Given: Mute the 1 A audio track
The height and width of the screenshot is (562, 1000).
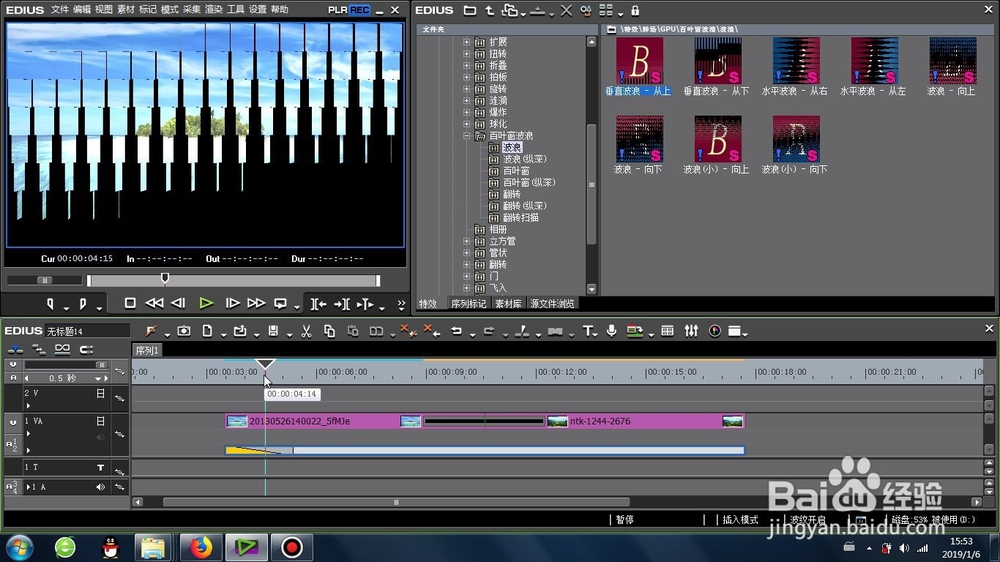Looking at the screenshot, I should pyautogui.click(x=100, y=487).
